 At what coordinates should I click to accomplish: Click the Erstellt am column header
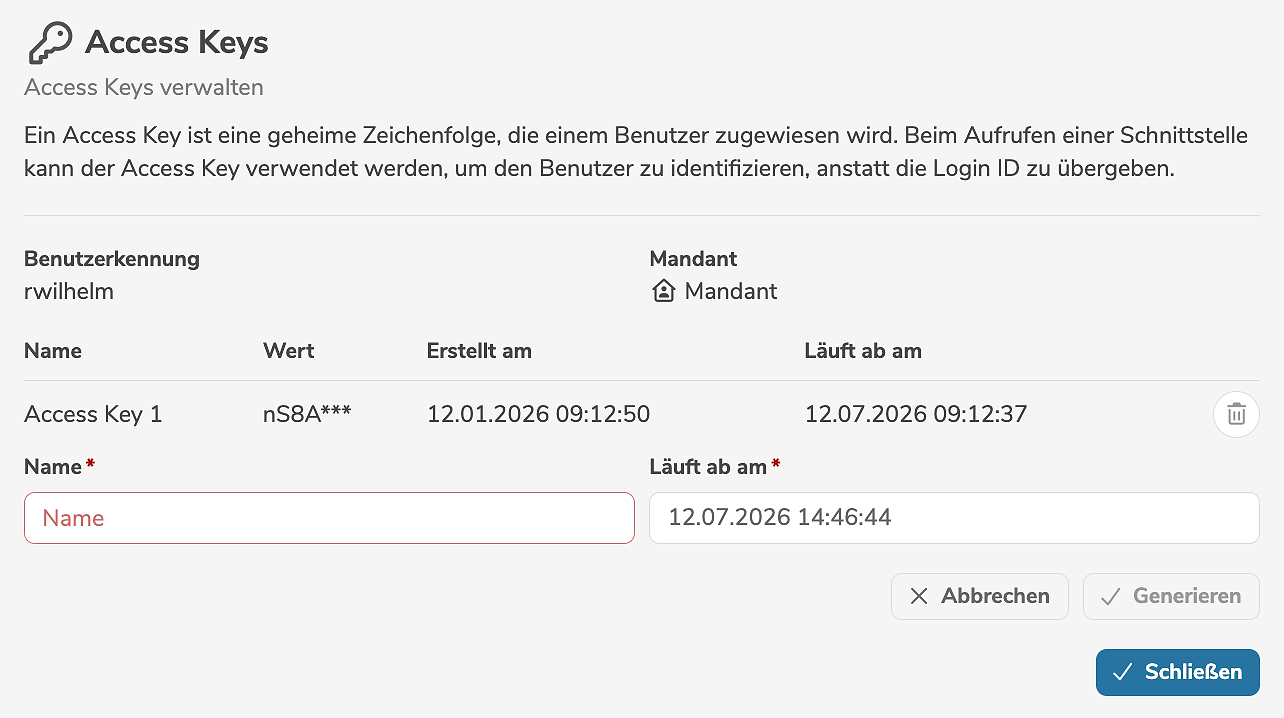point(480,351)
